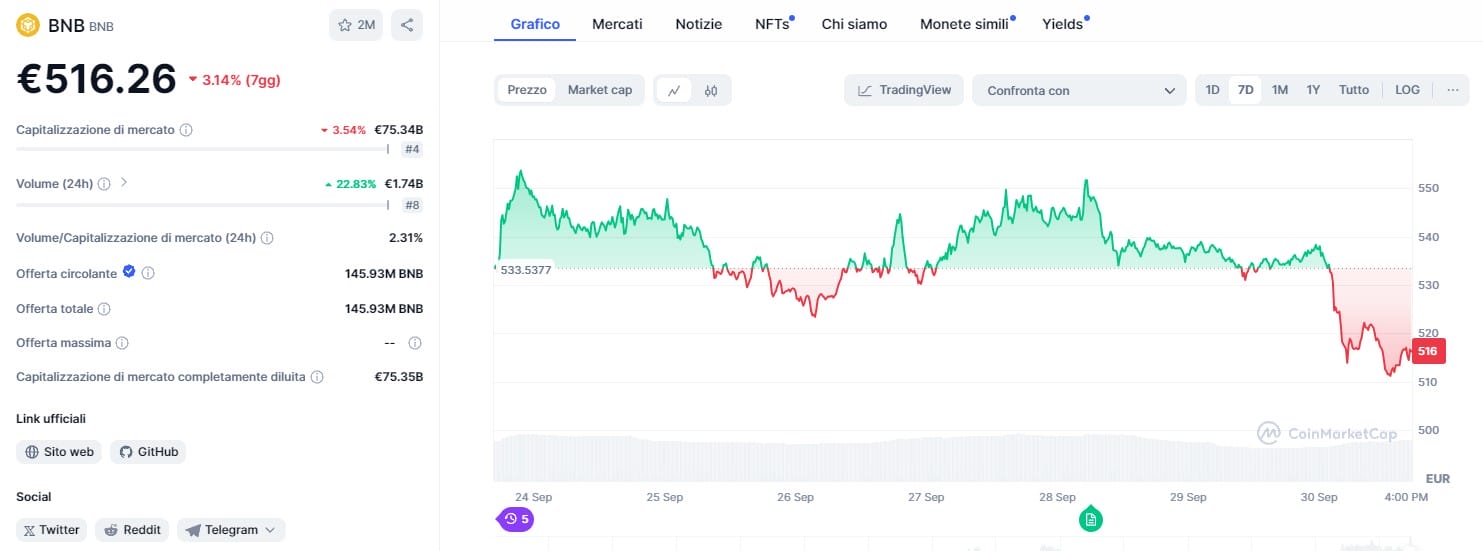
Task: Open the purple events marker icon
Action: click(x=516, y=519)
